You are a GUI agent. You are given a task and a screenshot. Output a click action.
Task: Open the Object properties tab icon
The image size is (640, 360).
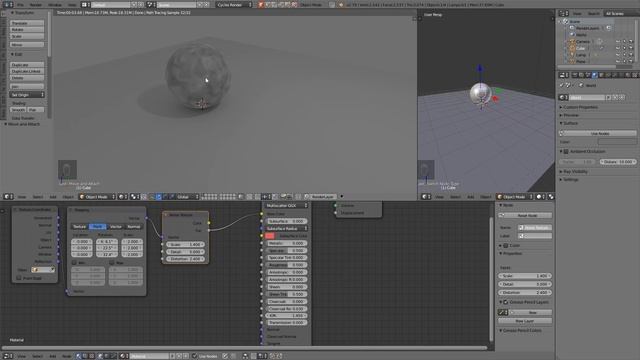601,75
